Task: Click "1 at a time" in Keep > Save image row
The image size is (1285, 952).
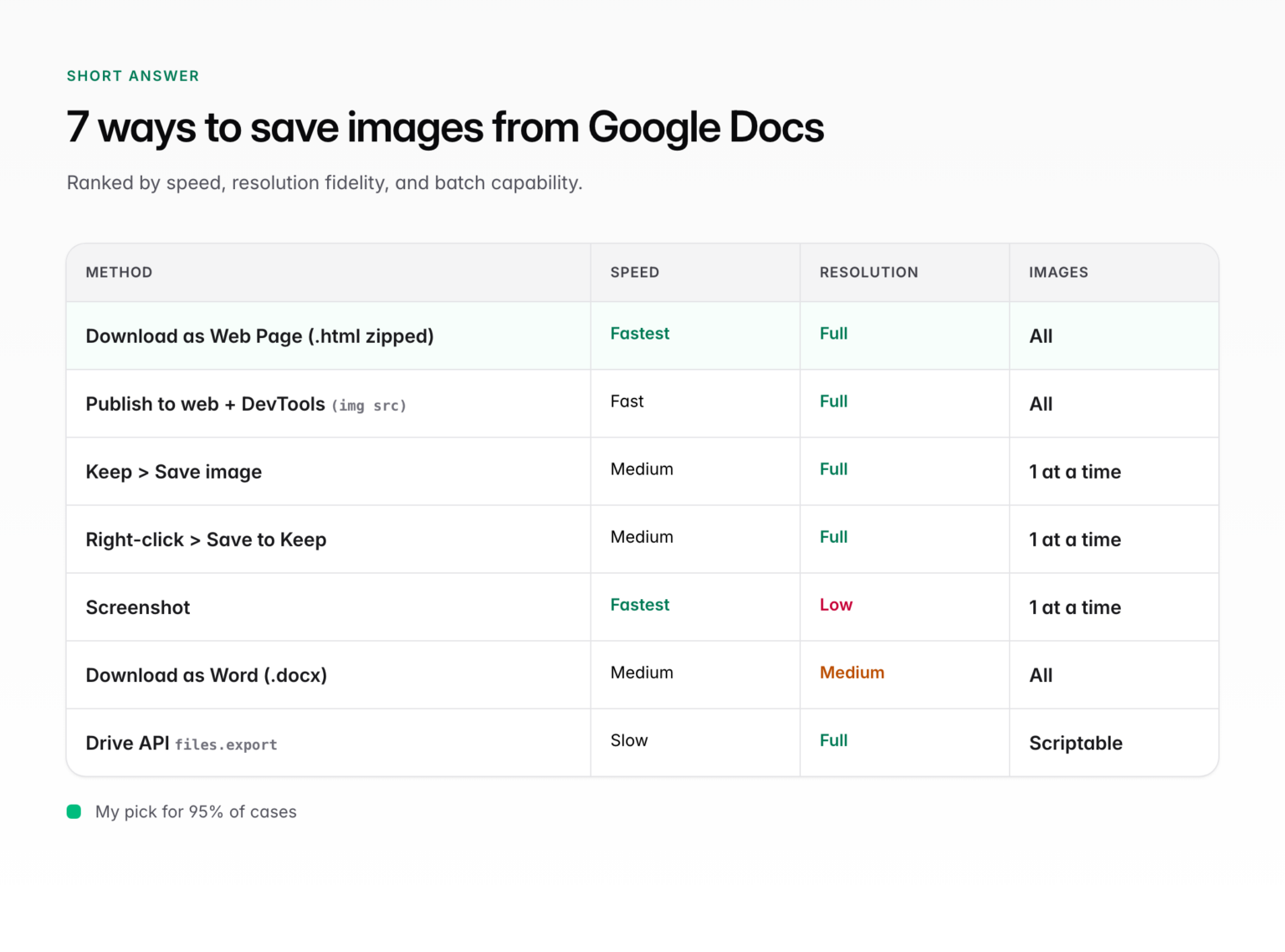Action: click(1075, 472)
